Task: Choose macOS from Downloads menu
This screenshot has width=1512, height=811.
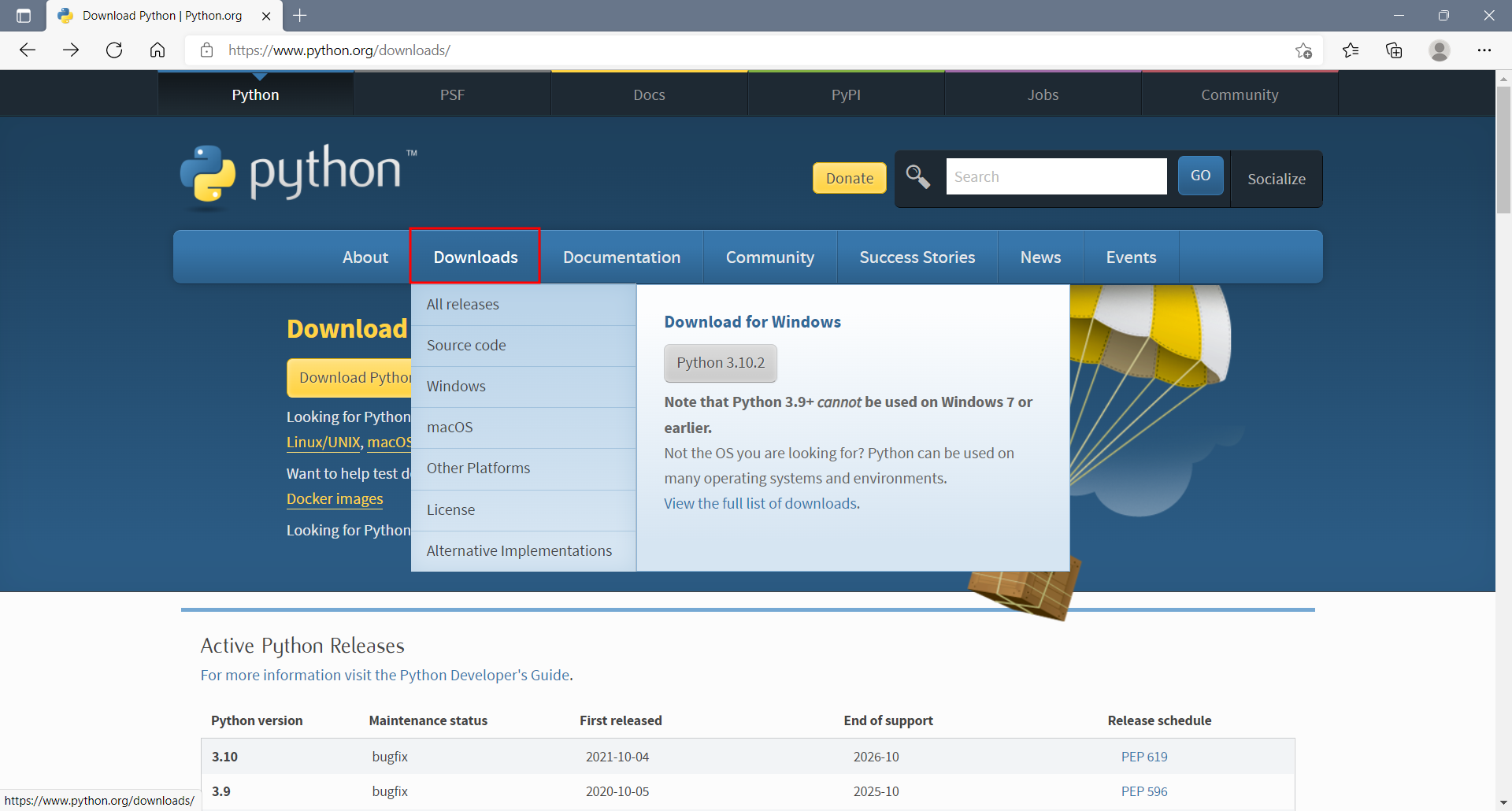Action: [524, 428]
